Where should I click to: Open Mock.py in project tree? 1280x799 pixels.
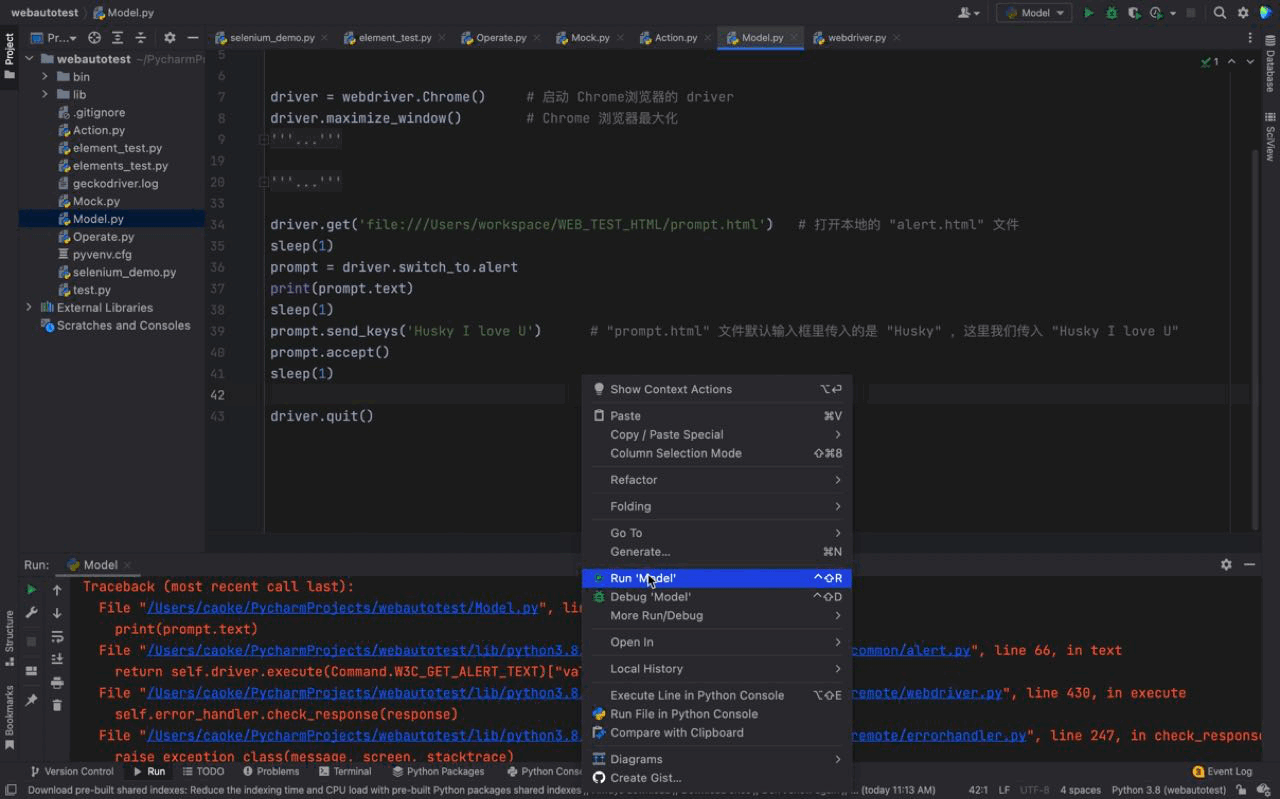click(x=96, y=201)
